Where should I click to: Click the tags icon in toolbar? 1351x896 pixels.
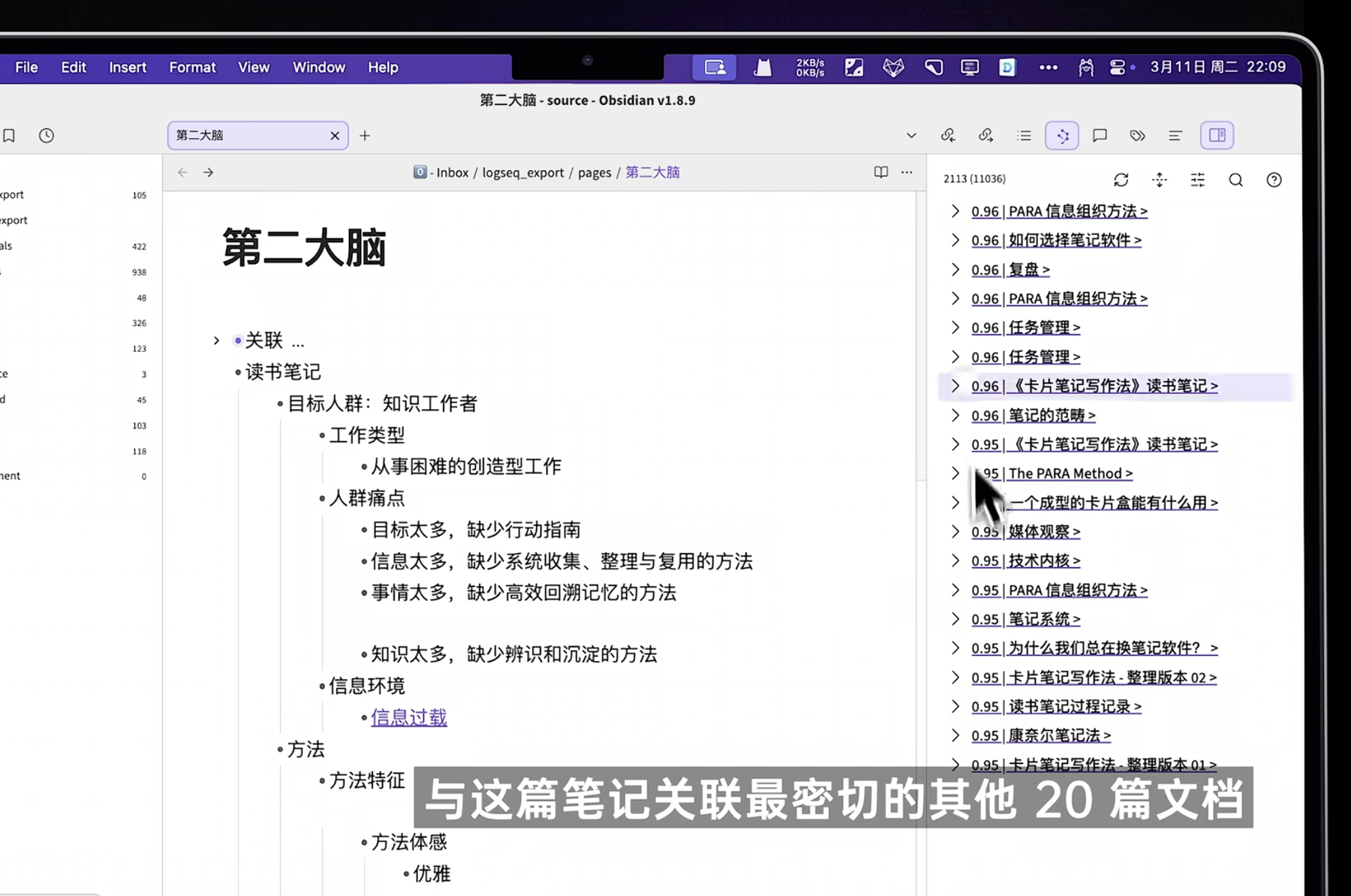point(1136,136)
